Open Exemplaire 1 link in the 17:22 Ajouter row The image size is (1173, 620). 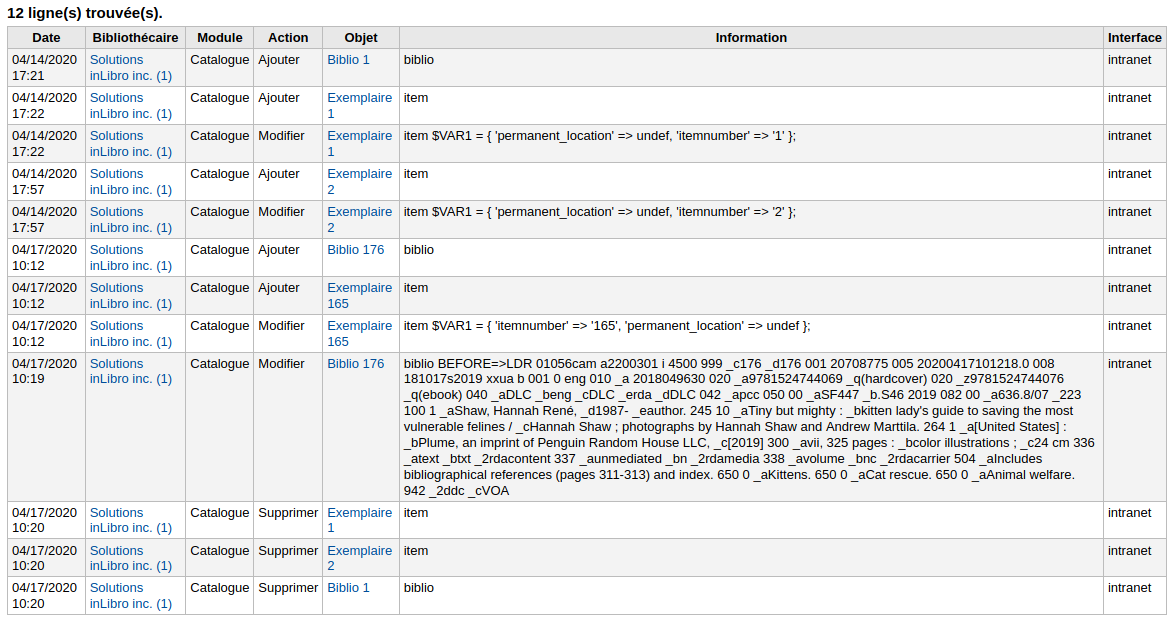click(359, 98)
